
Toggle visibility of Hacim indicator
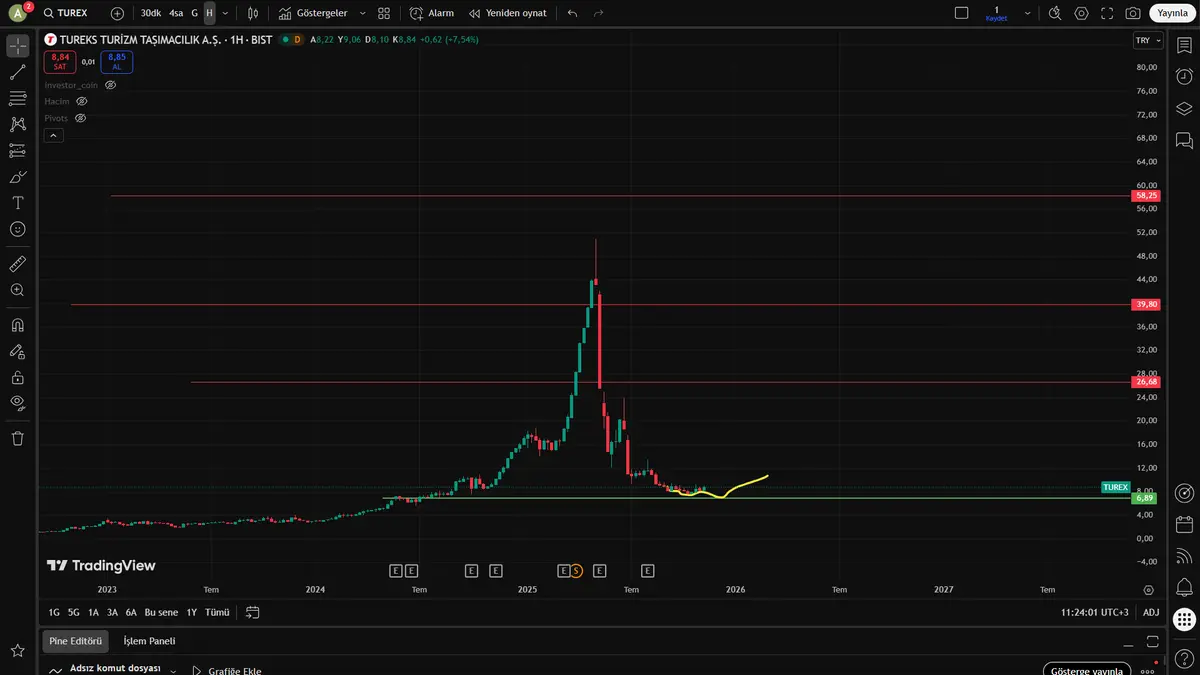click(x=82, y=101)
